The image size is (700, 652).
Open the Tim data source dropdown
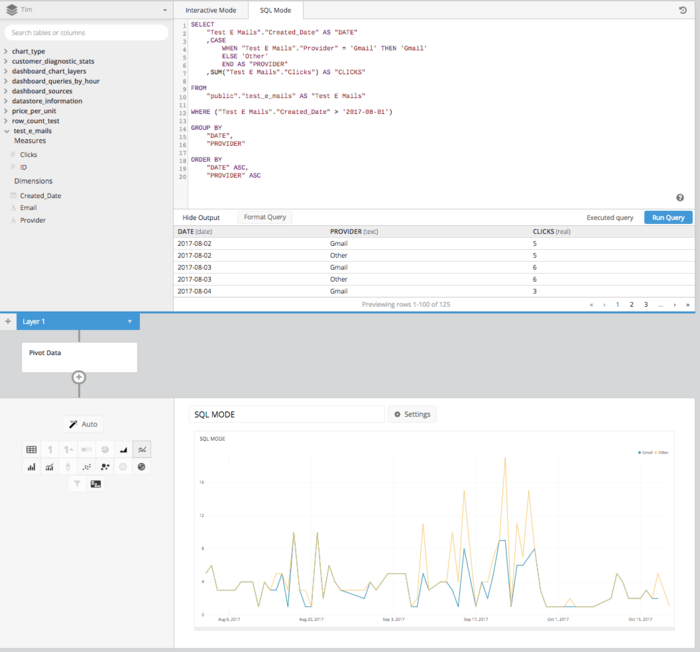[86, 10]
